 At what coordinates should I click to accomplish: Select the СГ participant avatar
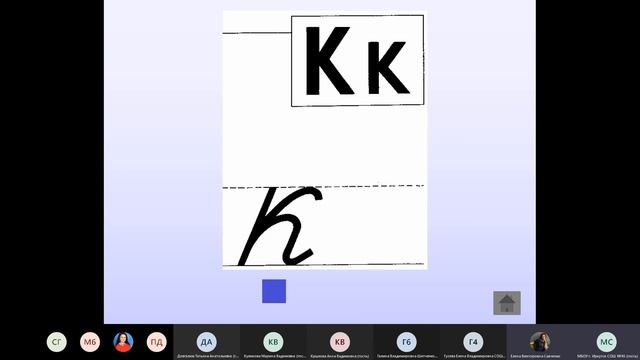tap(56, 342)
